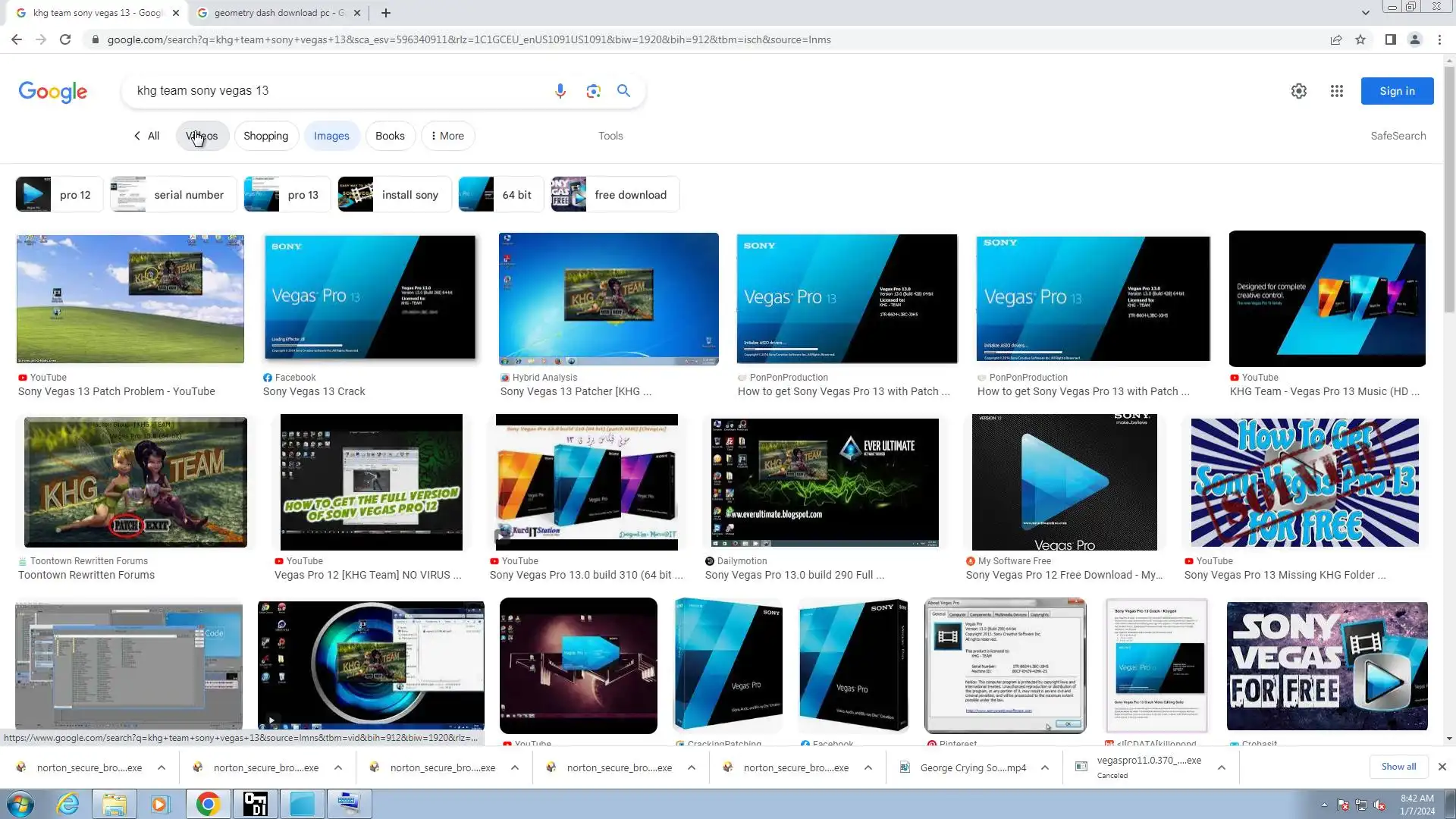Click the share page icon in address bar
This screenshot has width=1456, height=819.
point(1335,39)
